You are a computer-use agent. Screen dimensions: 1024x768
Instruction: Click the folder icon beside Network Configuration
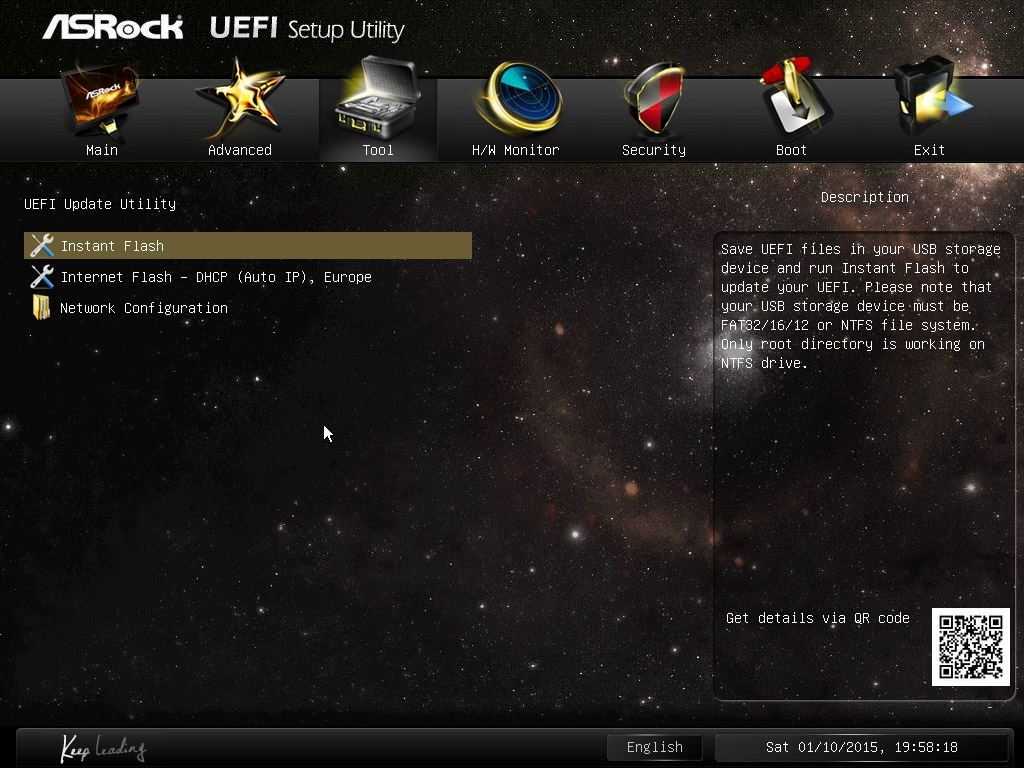(41, 308)
